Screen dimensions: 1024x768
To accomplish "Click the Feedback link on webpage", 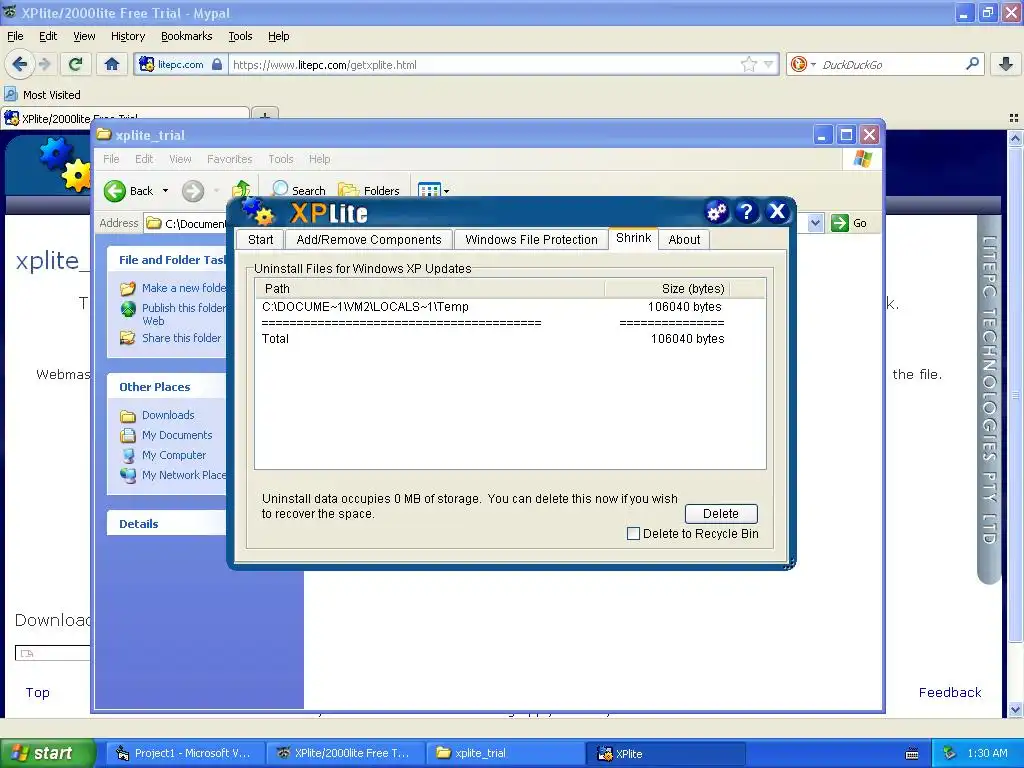I will [950, 692].
